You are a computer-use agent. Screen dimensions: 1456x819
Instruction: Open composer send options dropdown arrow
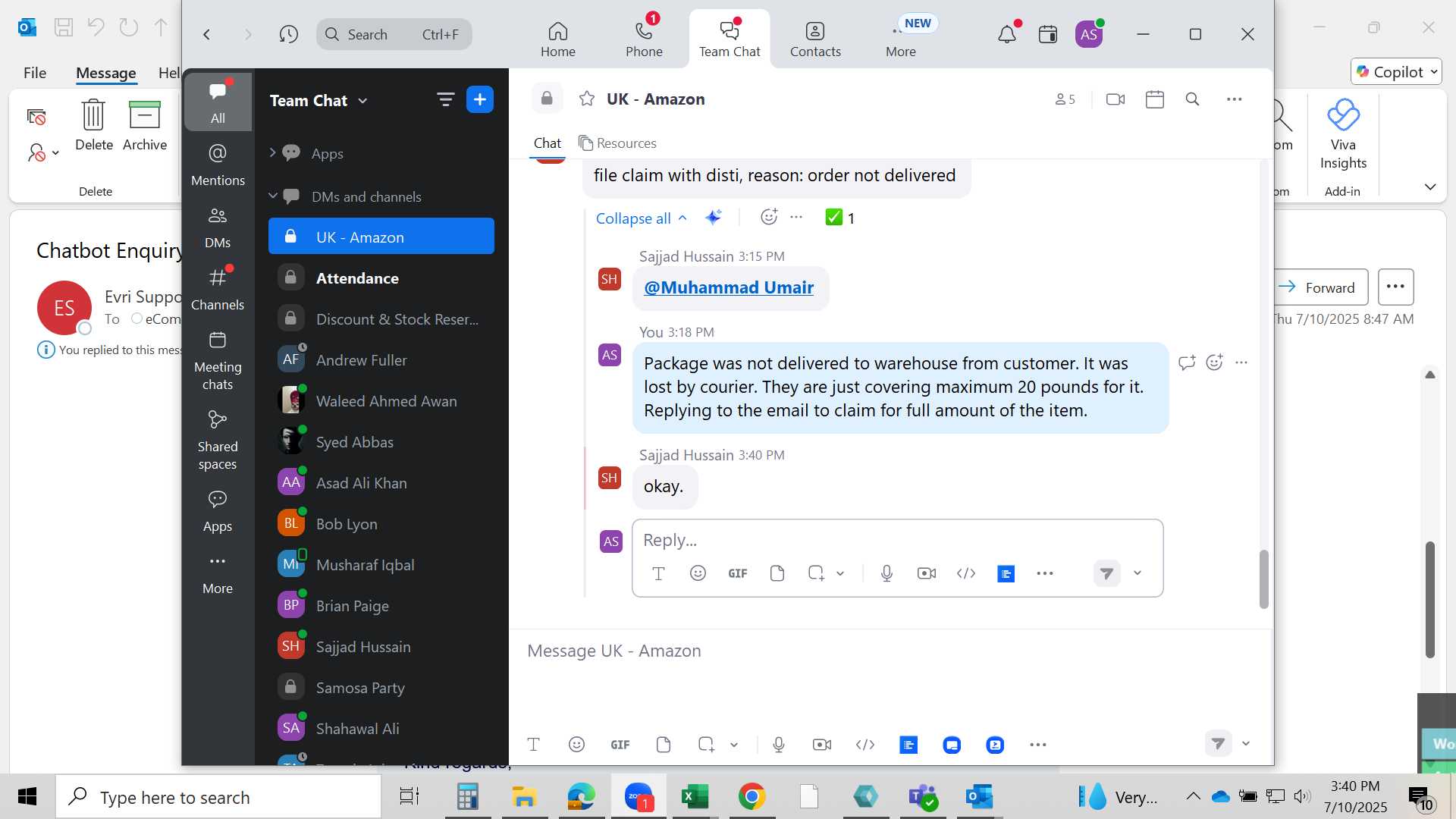click(x=1246, y=744)
